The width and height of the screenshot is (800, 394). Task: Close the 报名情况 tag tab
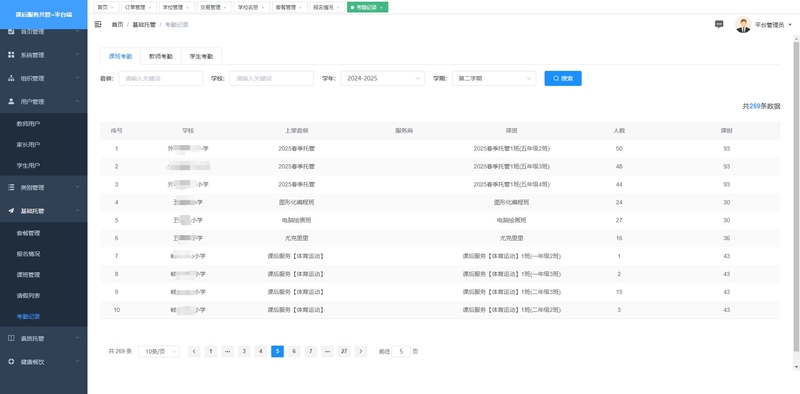[338, 8]
